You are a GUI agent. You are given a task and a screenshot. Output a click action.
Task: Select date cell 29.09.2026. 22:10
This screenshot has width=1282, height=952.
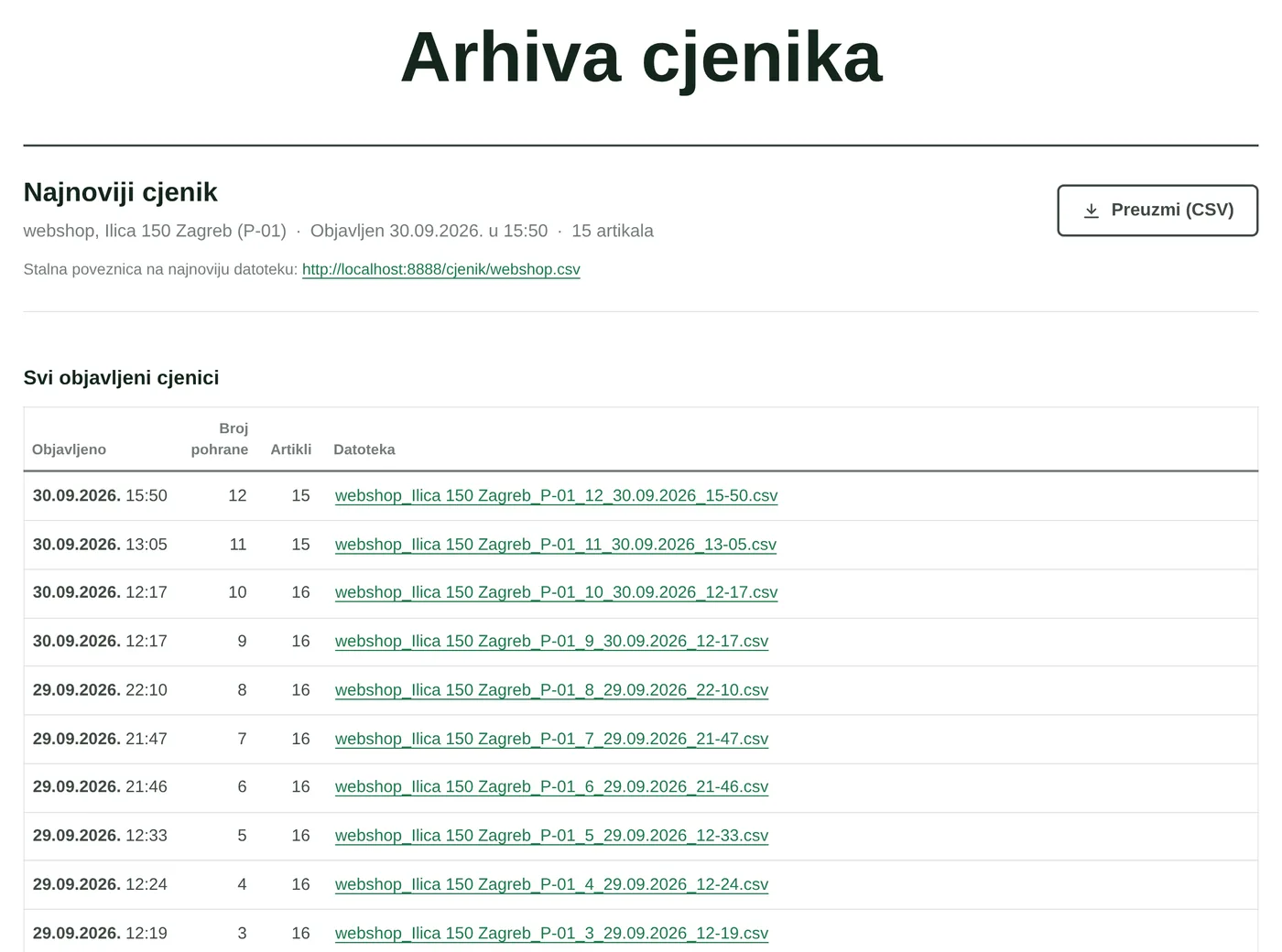(100, 689)
